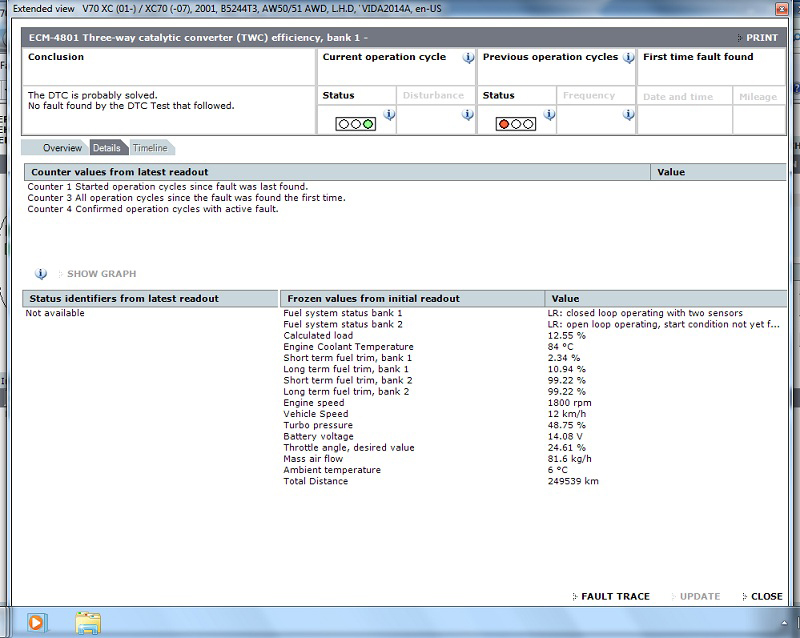The image size is (800, 638).
Task: Click info icon in the Disturbance cell
Action: coord(467,116)
